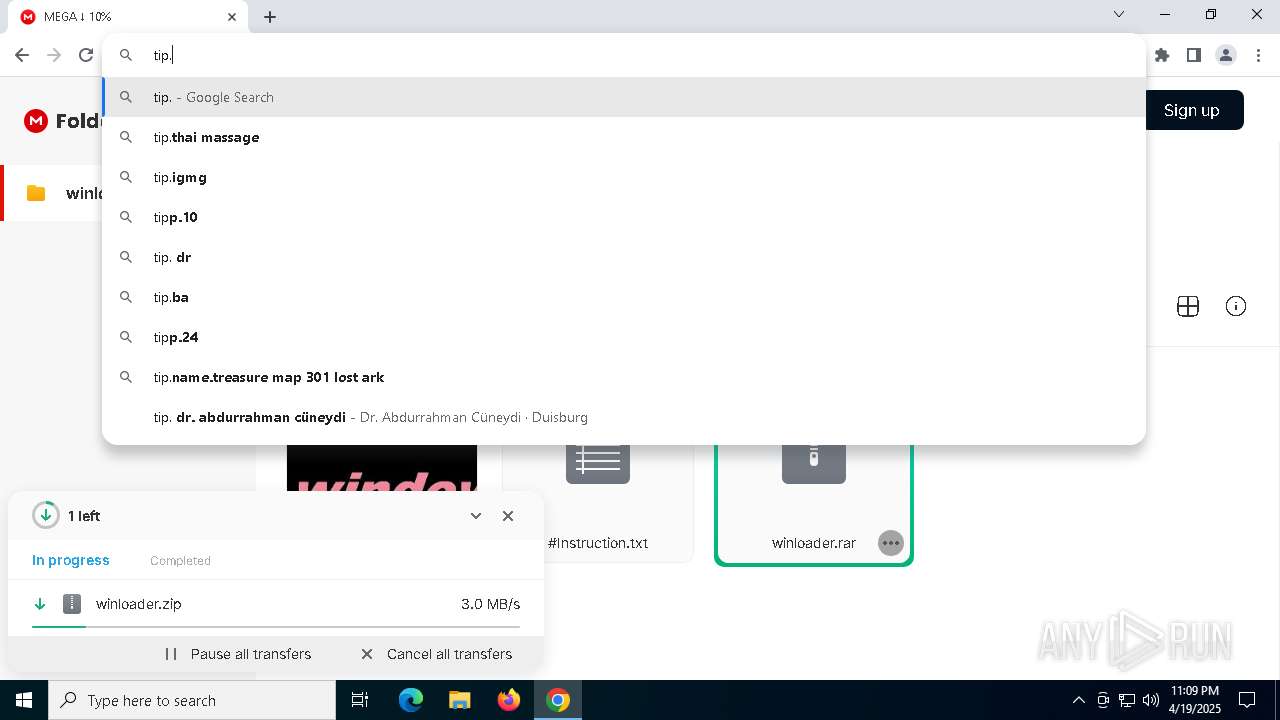Open the yellow folder in the sidebar
The width and height of the screenshot is (1280, 720).
point(36,193)
